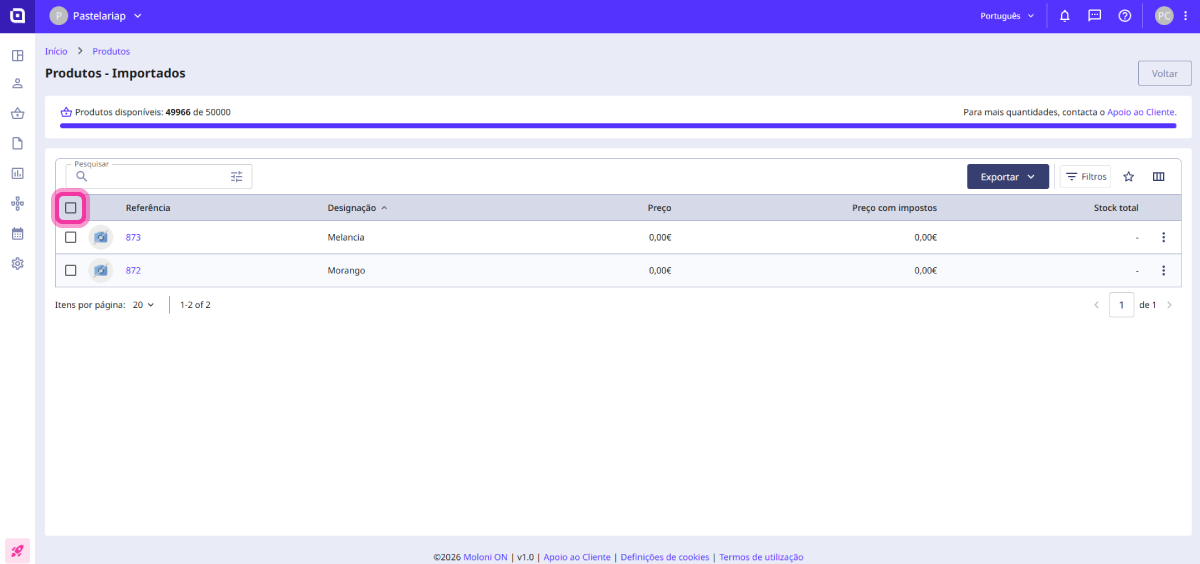Open the top bar three-dot menu
Viewport: 1200px width, 564px height.
(1185, 16)
